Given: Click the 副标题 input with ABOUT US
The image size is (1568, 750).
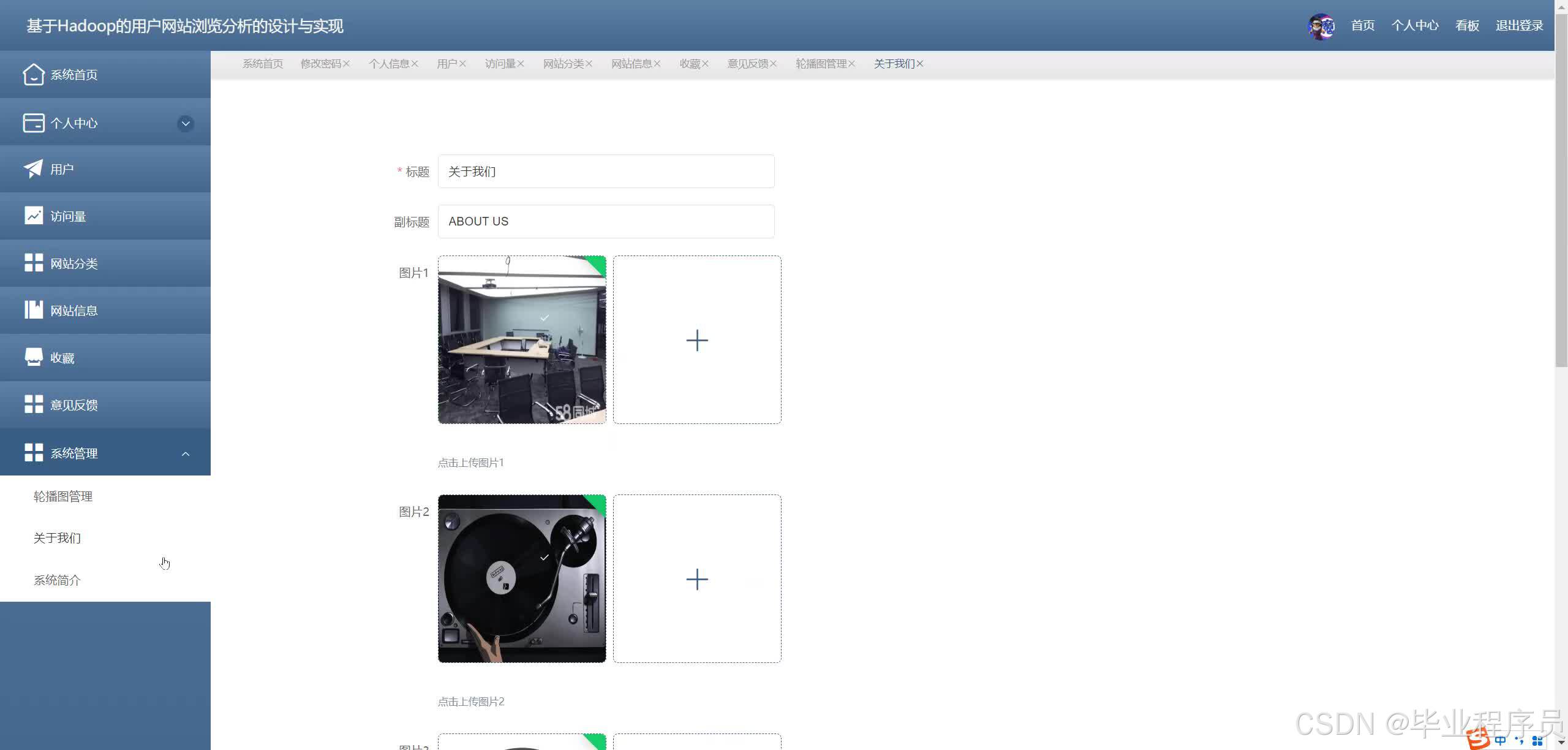Looking at the screenshot, I should pos(606,221).
